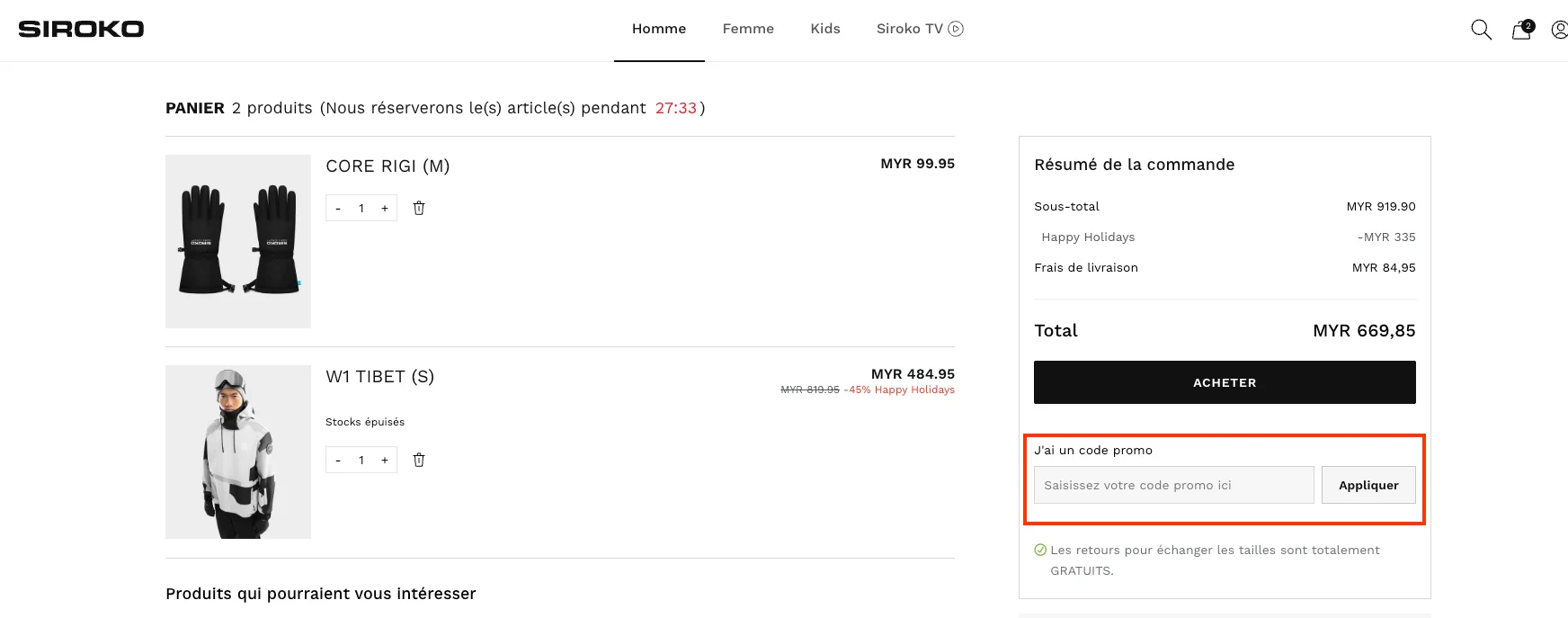Open the search magnifier icon
The height and width of the screenshot is (618, 1568).
point(1481,30)
